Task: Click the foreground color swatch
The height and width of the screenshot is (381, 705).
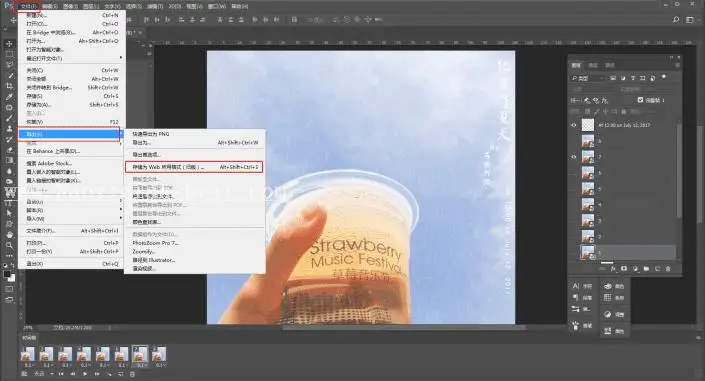Action: click(7, 274)
